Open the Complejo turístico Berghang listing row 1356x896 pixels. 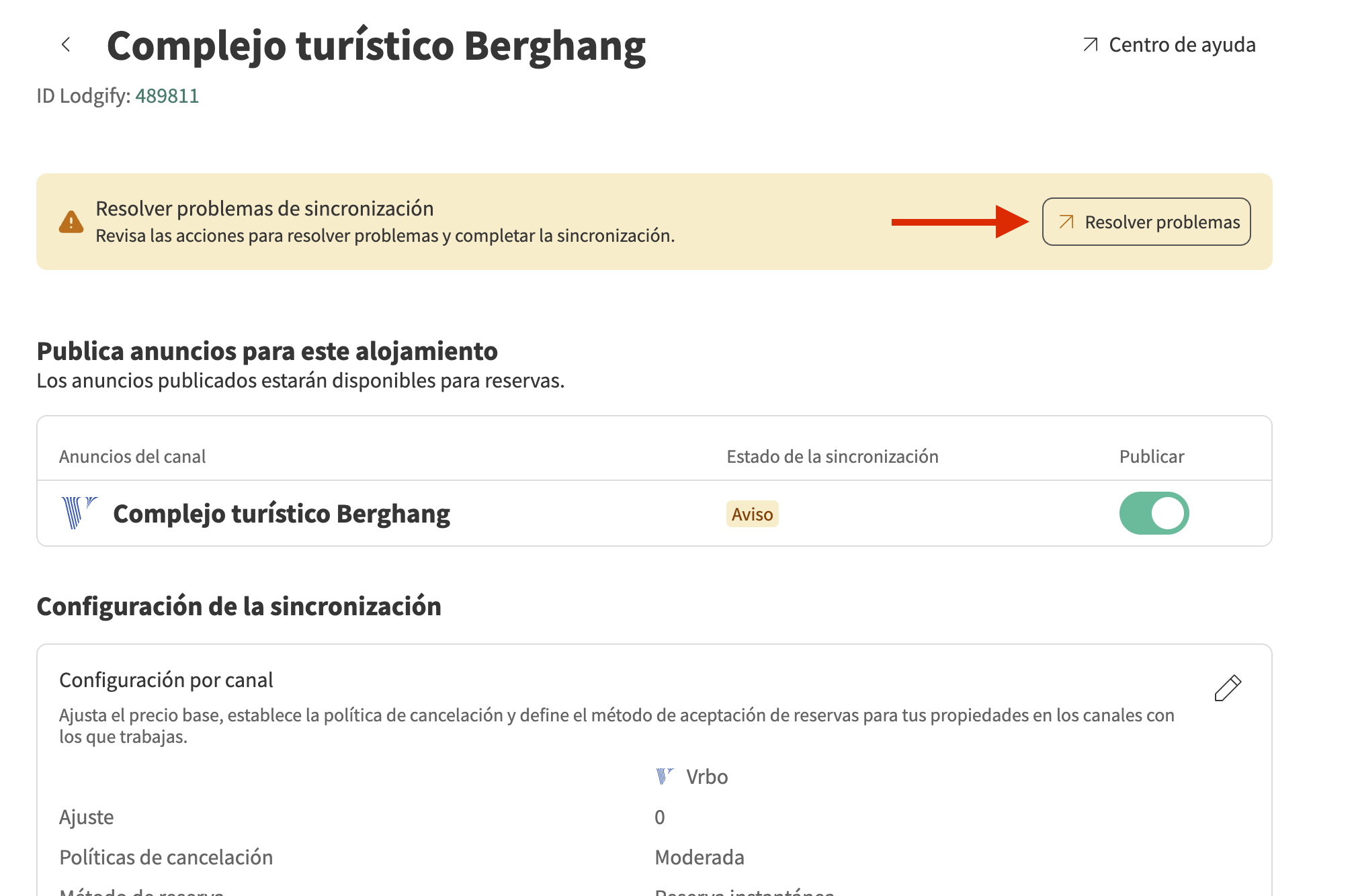tap(281, 514)
